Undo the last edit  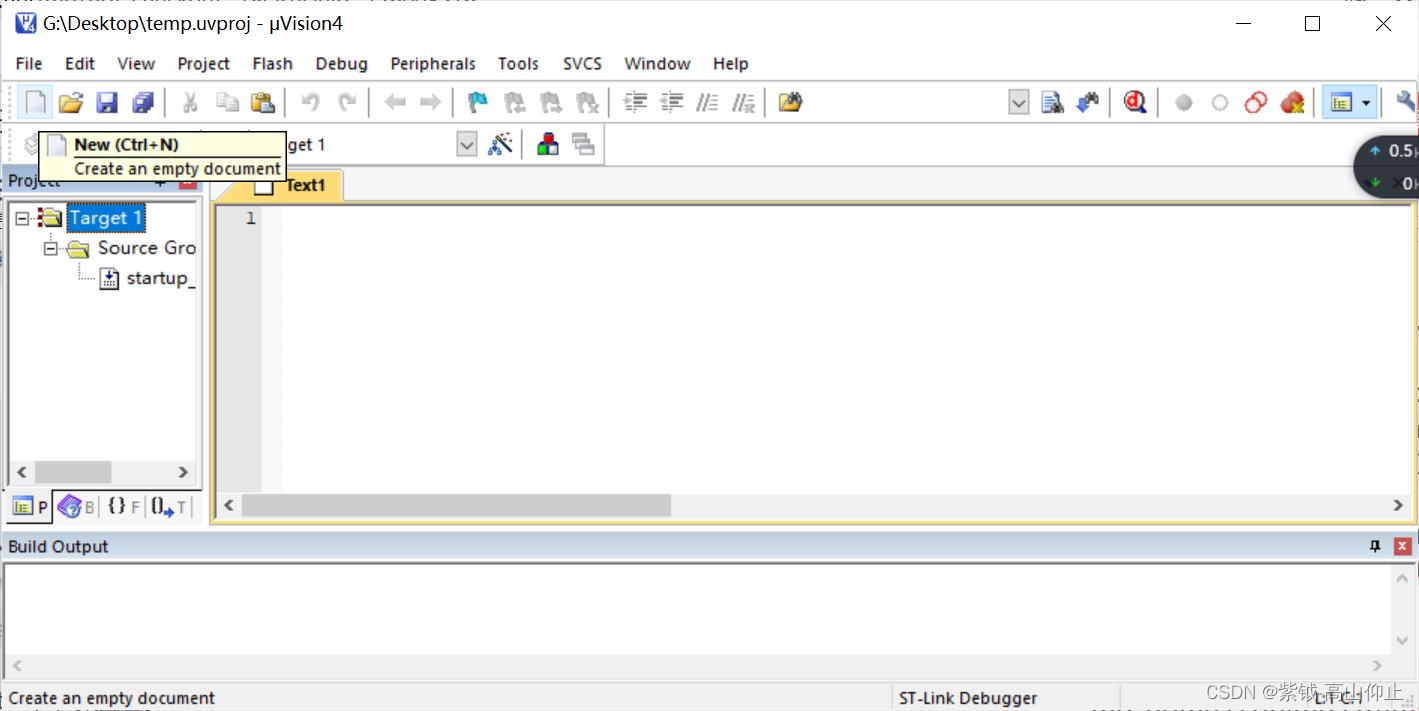311,102
